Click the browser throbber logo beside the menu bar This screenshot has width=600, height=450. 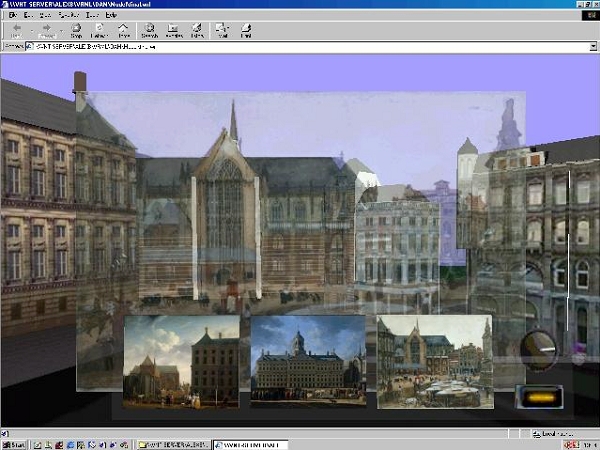pyautogui.click(x=590, y=15)
